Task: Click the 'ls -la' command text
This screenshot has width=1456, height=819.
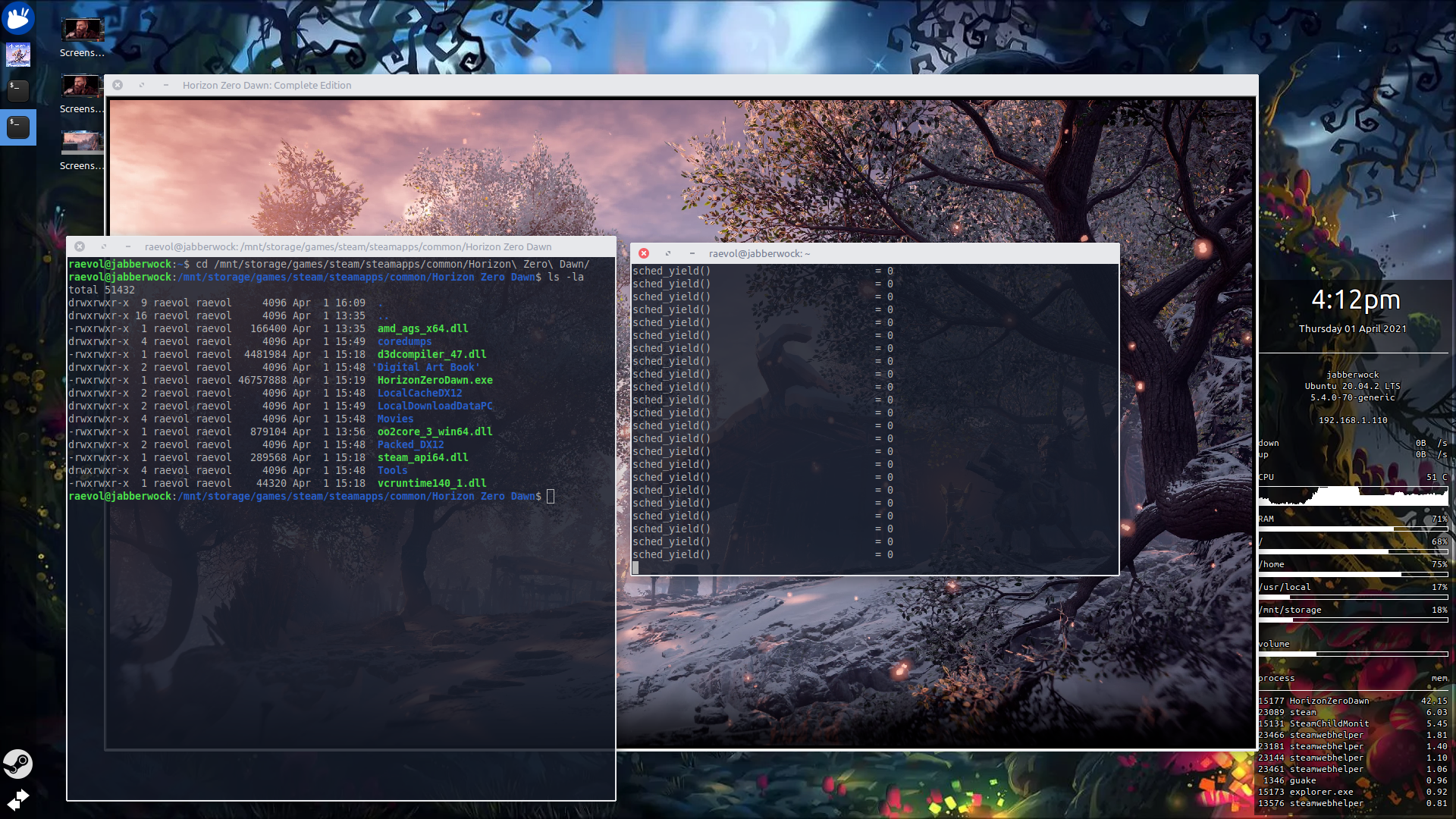Action: [x=566, y=277]
